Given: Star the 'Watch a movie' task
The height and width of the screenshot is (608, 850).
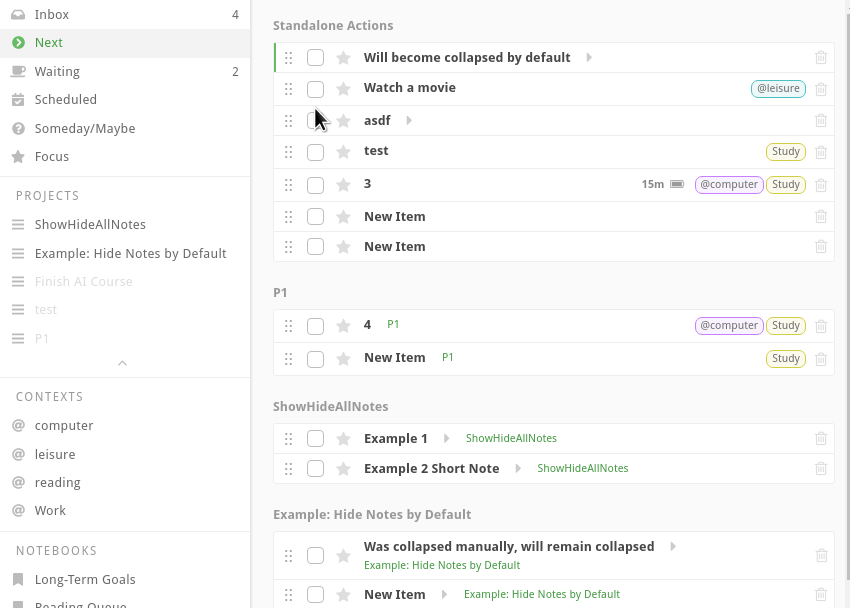Looking at the screenshot, I should (x=343, y=89).
